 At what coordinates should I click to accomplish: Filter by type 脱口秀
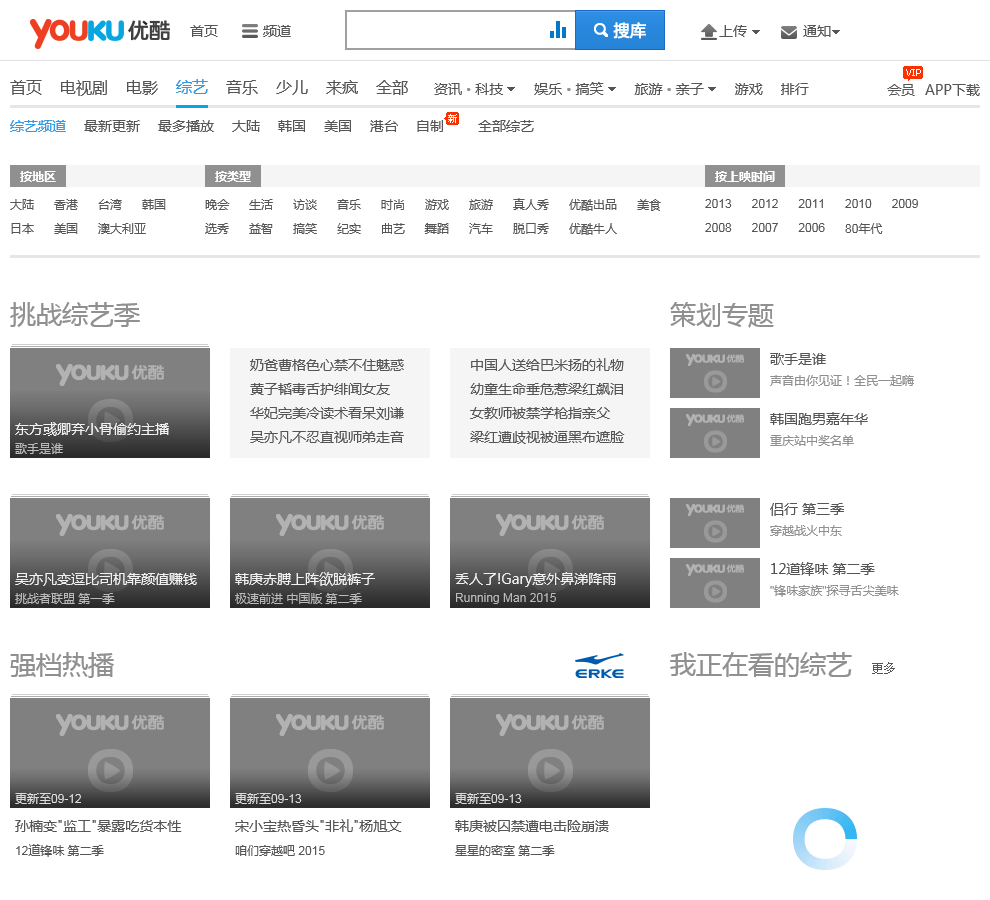530,229
